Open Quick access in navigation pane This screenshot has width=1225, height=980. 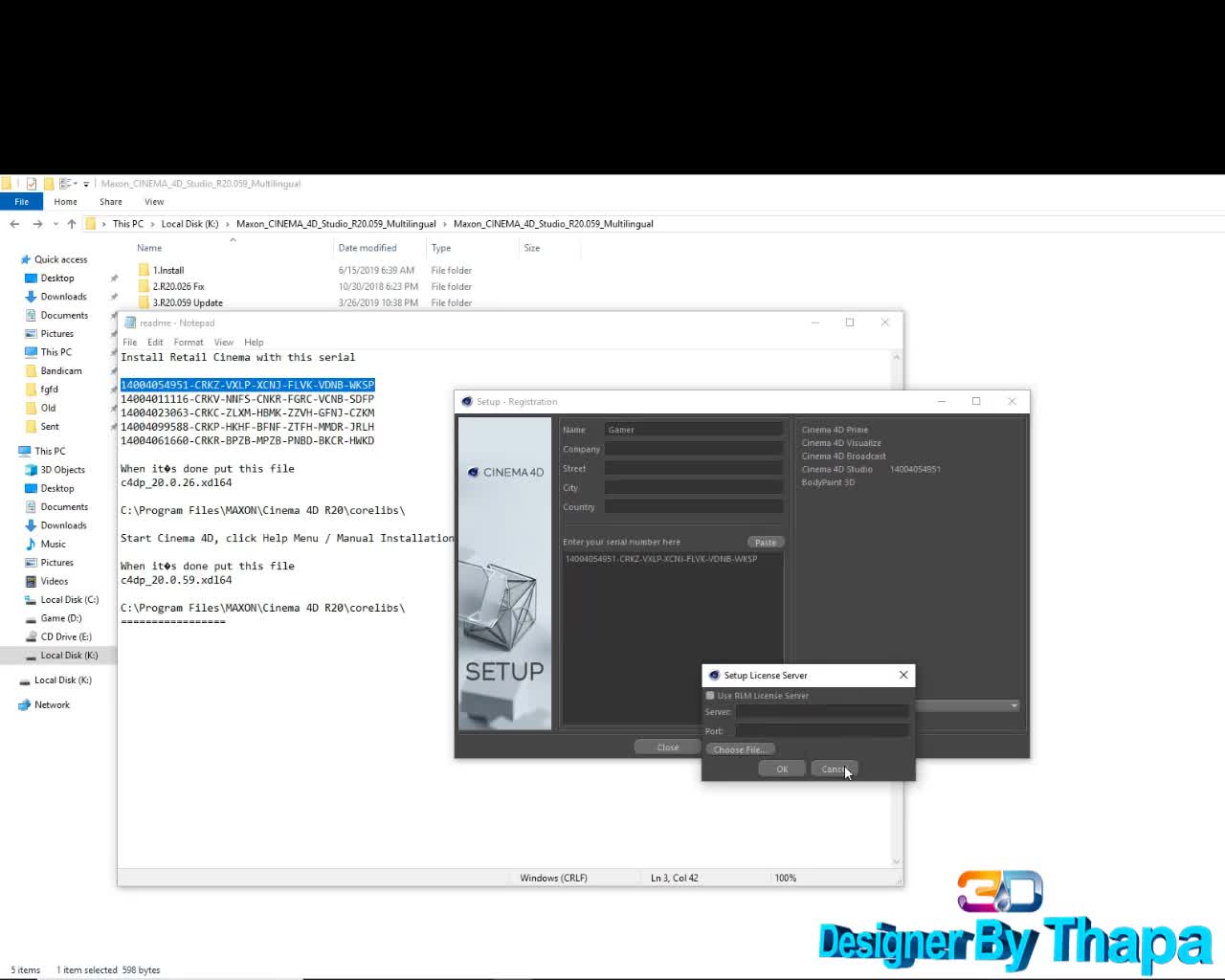[60, 259]
